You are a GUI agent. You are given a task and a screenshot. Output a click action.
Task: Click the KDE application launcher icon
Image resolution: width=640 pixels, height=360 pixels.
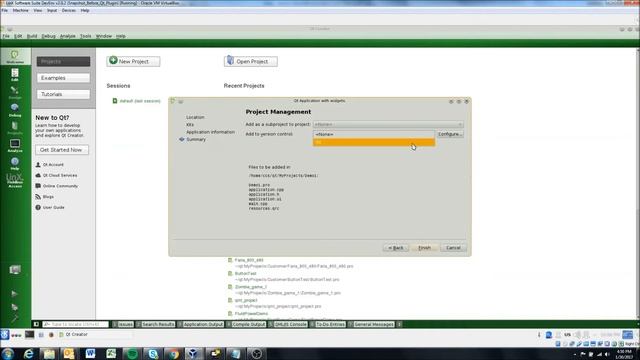[5, 335]
